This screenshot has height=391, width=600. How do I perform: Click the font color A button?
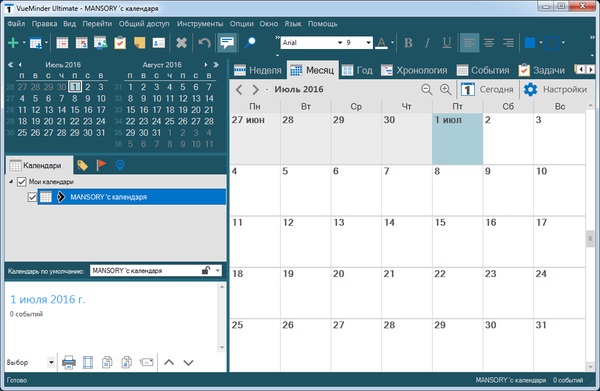point(382,42)
